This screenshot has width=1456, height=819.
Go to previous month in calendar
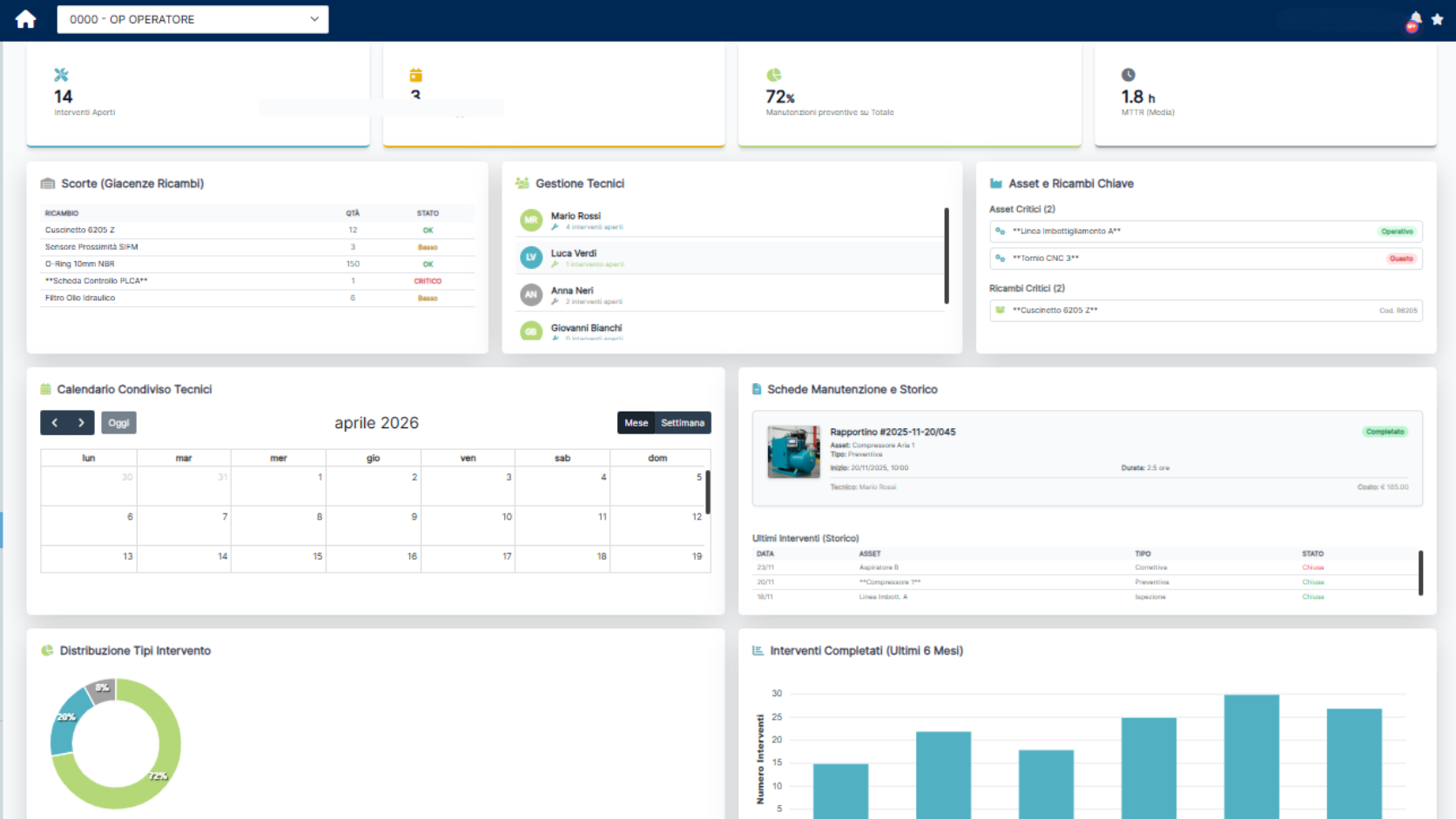(x=54, y=423)
